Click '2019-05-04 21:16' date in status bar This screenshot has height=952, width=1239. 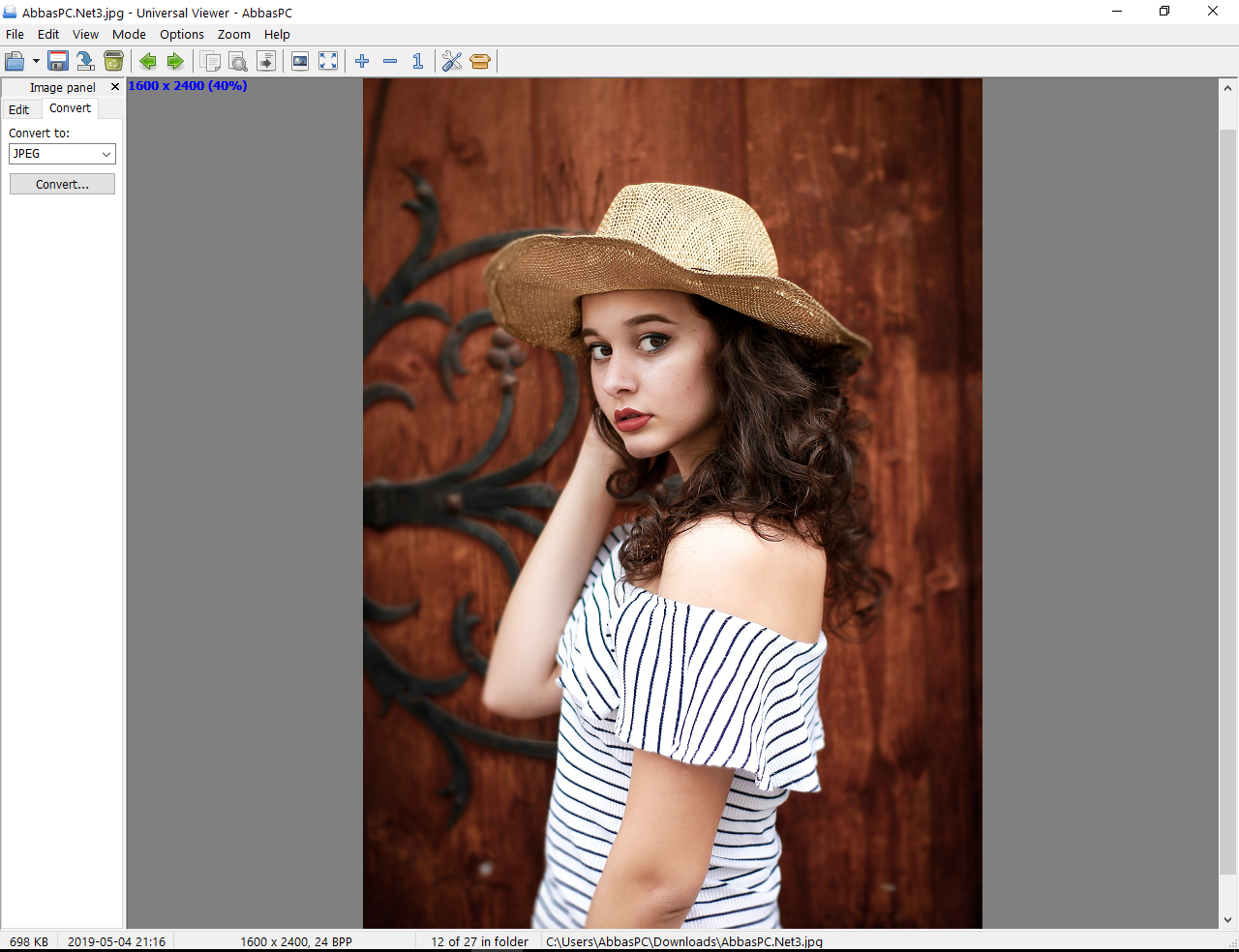click(116, 941)
